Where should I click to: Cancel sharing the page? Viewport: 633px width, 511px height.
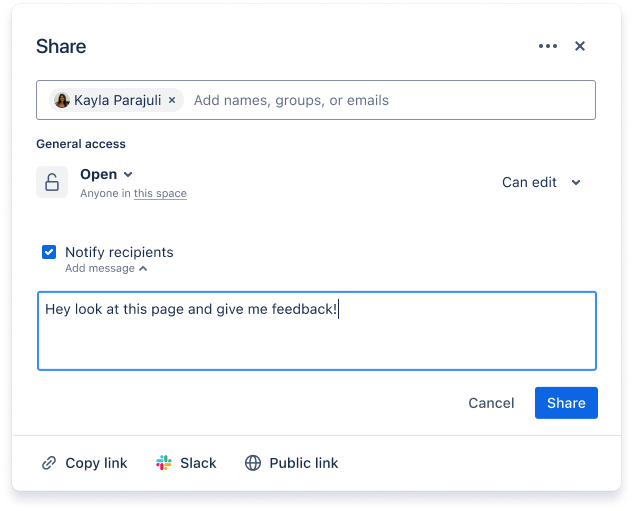tap(491, 403)
